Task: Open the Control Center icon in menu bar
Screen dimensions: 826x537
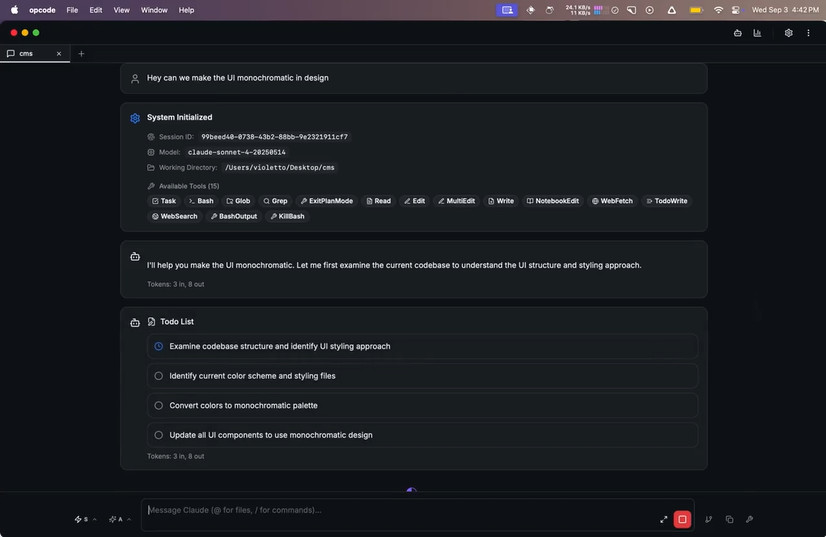Action: pyautogui.click(x=736, y=10)
